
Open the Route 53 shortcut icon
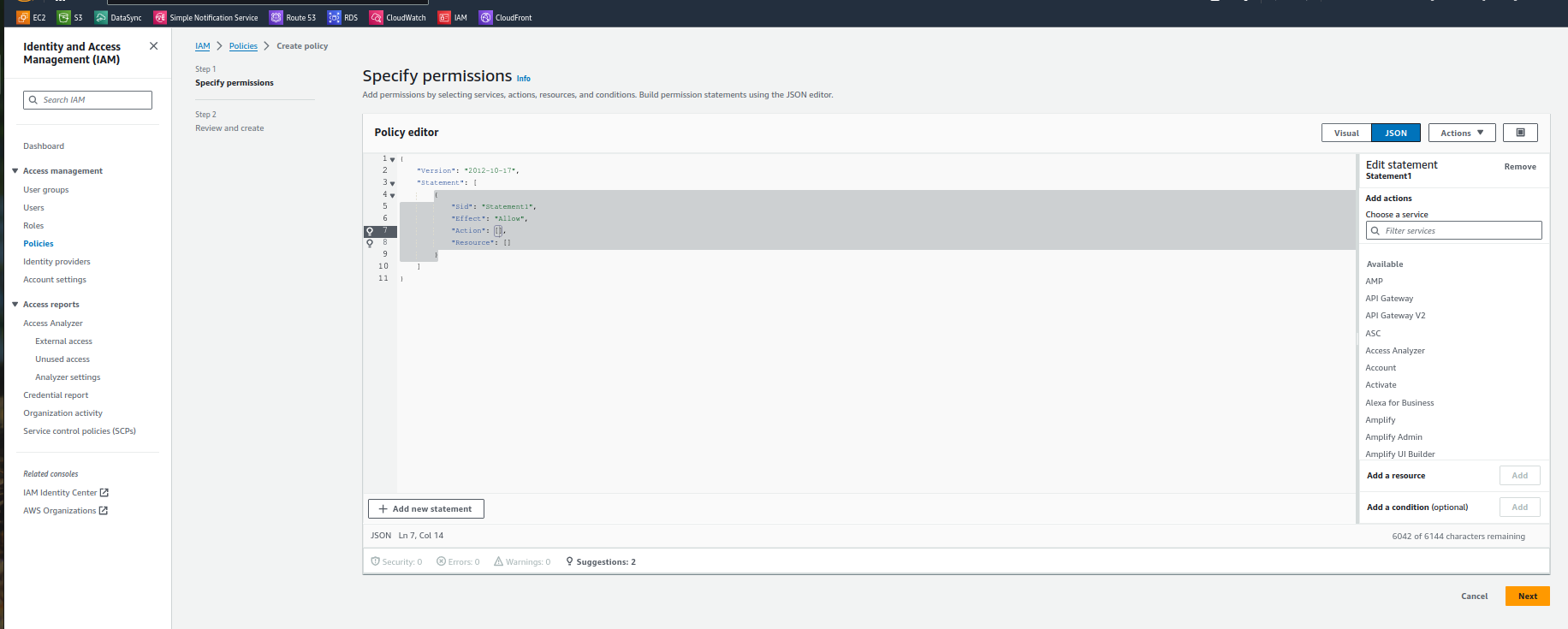[x=276, y=17]
